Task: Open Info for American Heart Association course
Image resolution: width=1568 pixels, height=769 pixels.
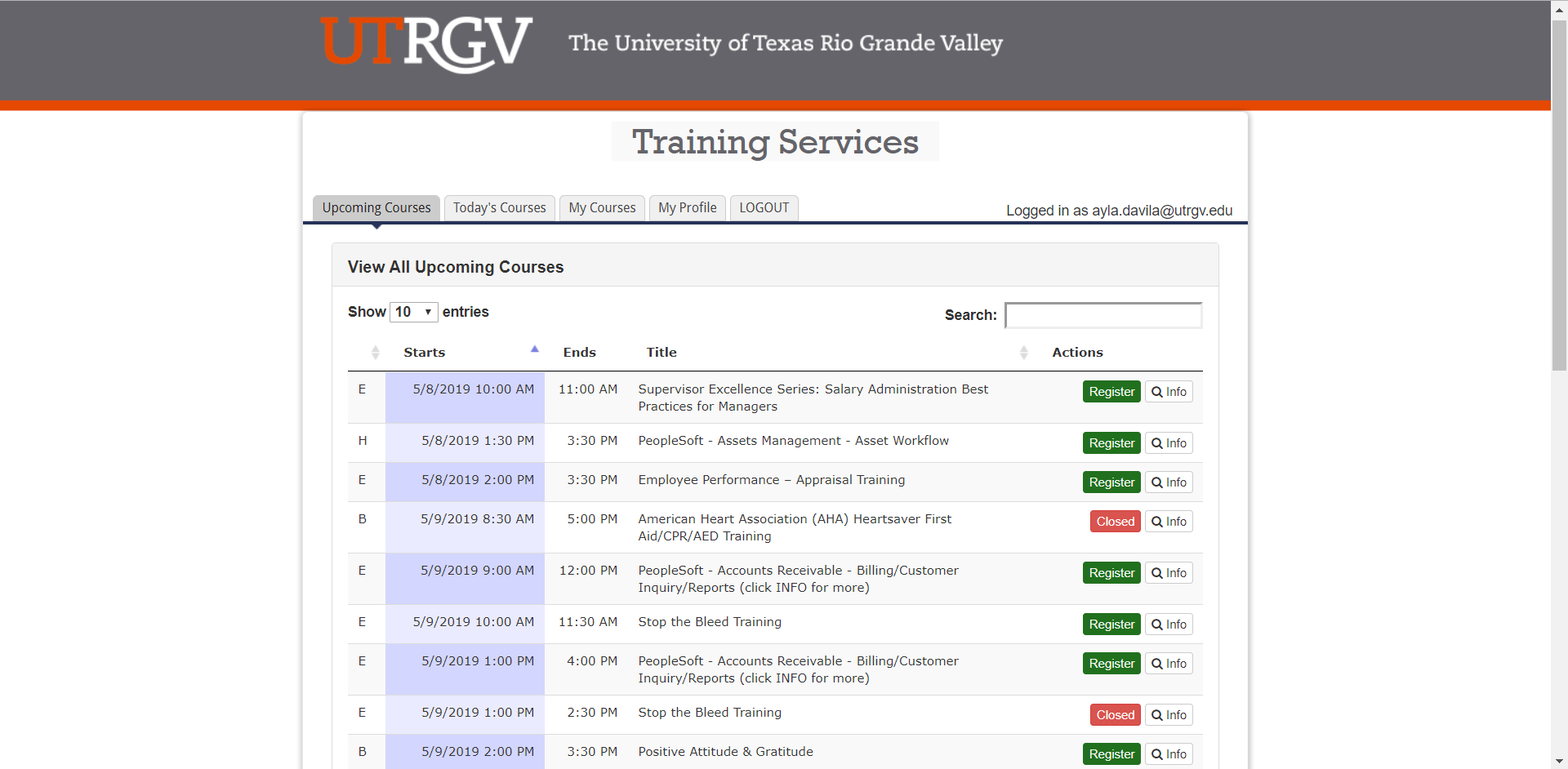Action: pyautogui.click(x=1168, y=522)
